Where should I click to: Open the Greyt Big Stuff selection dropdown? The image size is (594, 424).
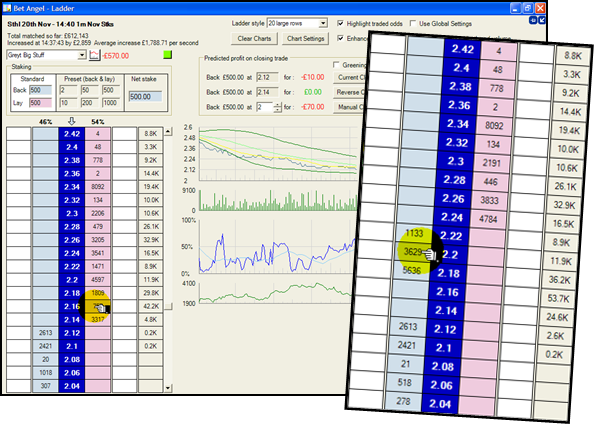click(x=82, y=55)
